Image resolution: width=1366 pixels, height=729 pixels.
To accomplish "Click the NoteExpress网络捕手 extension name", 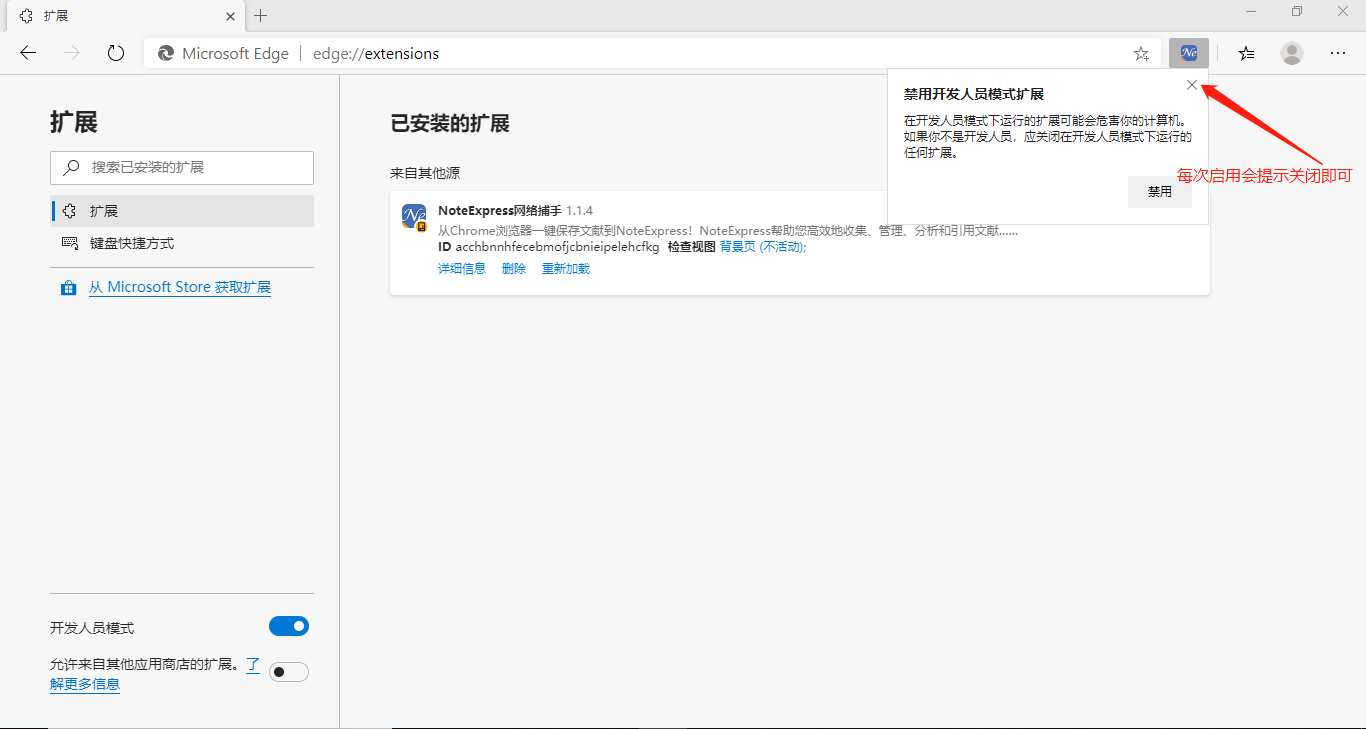I will [x=500, y=211].
